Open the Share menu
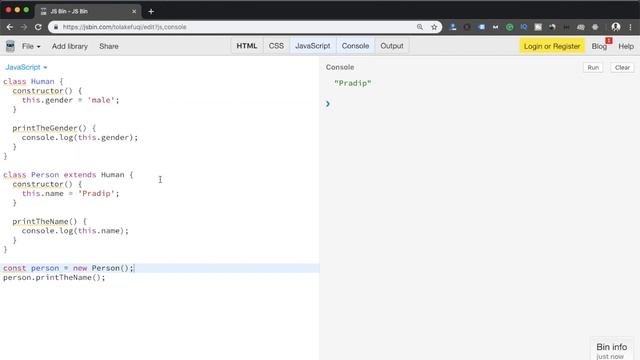The width and height of the screenshot is (640, 360). click(x=109, y=46)
